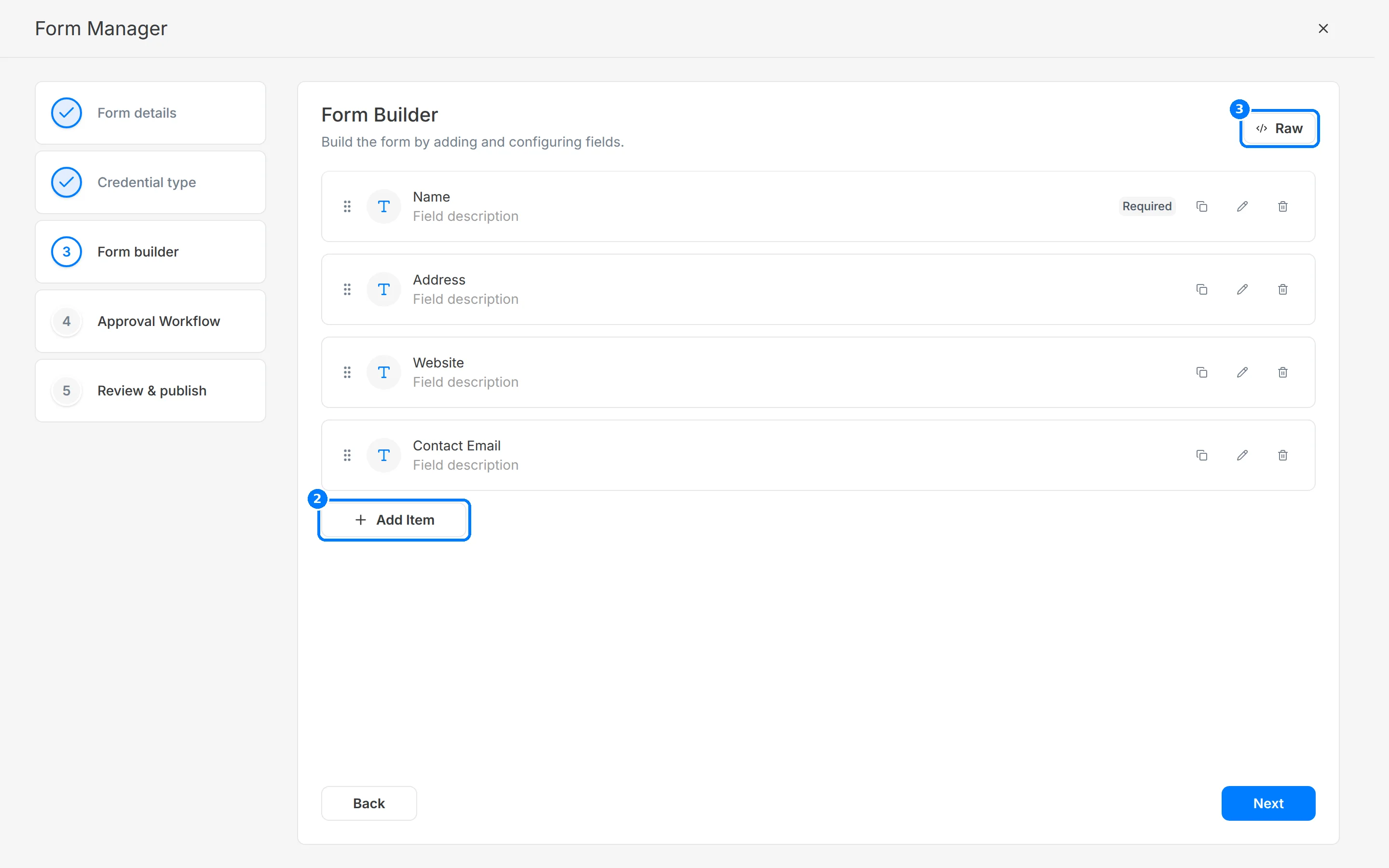Click the Name field title
Image resolution: width=1389 pixels, height=868 pixels.
[x=431, y=197]
